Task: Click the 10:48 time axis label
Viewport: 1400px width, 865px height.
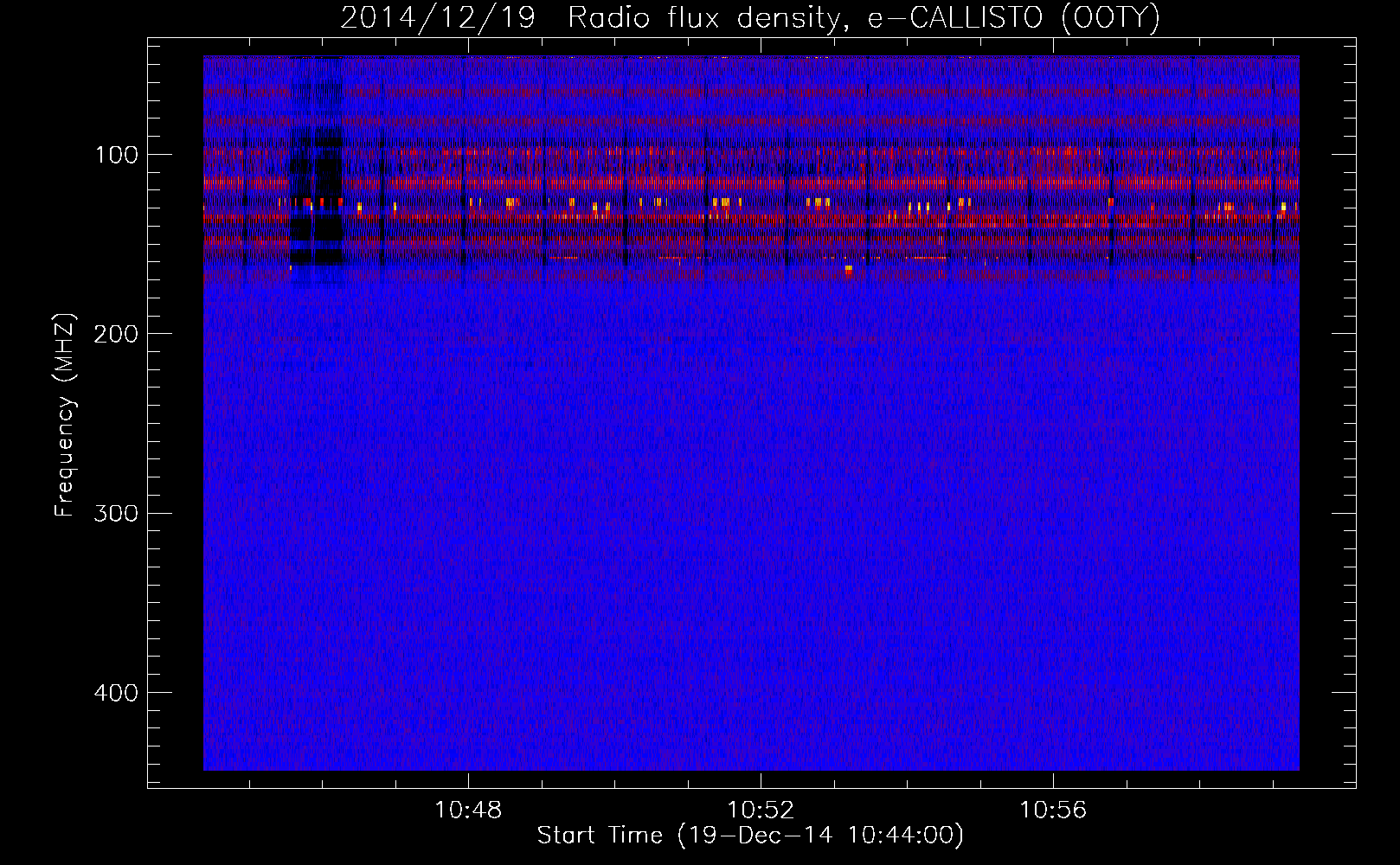Action: (x=468, y=811)
